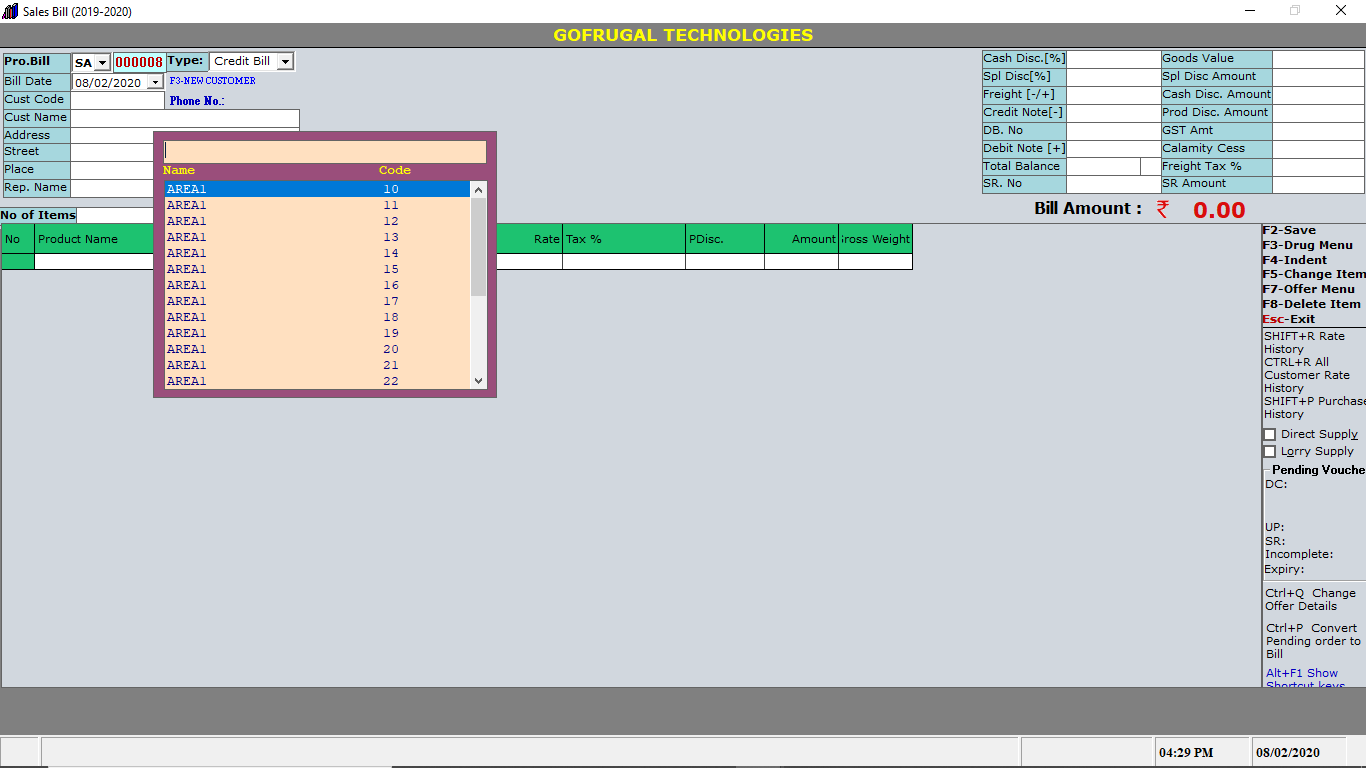This screenshot has height=768, width=1366.
Task: Click the Cust Name input field
Action: tap(185, 118)
